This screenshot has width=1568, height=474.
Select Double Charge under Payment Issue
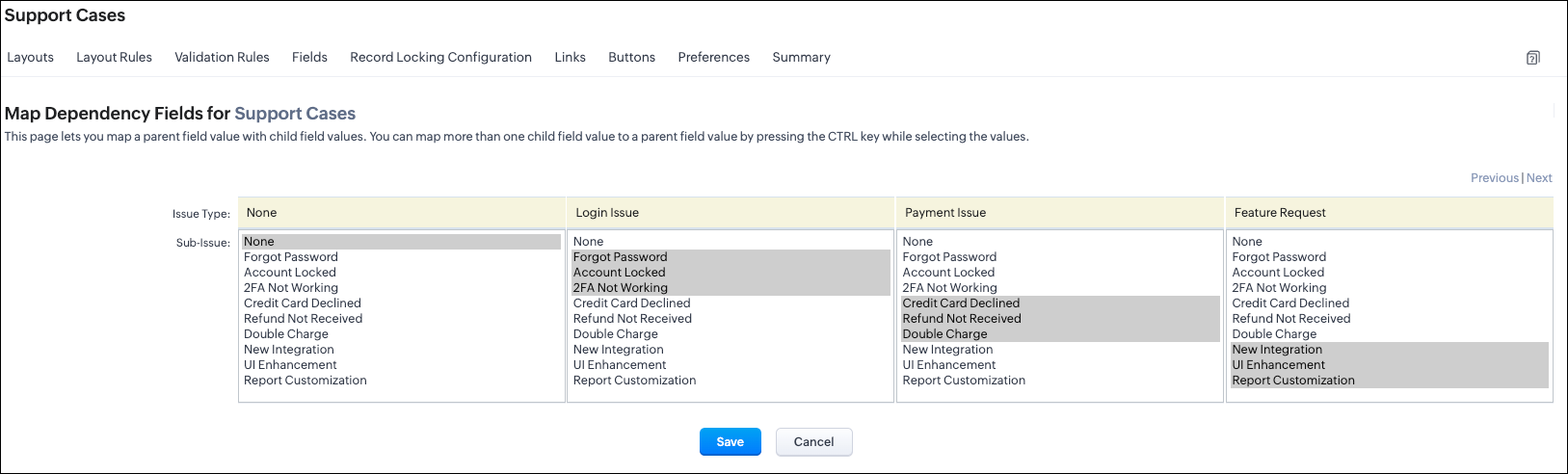944,334
